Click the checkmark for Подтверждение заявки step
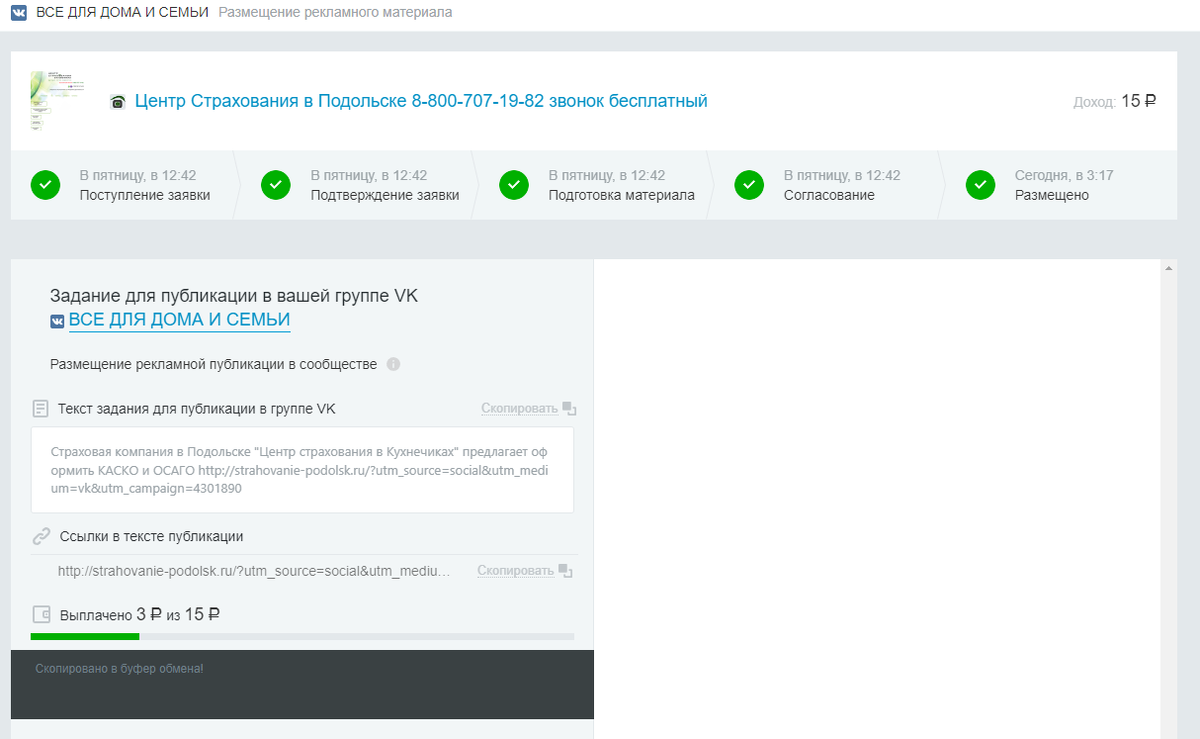The image size is (1200, 739). pos(275,185)
